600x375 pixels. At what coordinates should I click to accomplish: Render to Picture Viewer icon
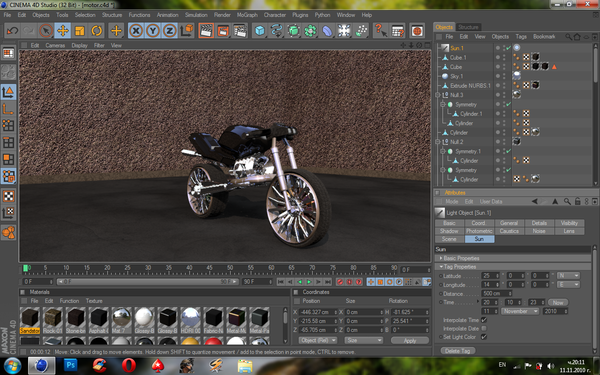point(223,31)
